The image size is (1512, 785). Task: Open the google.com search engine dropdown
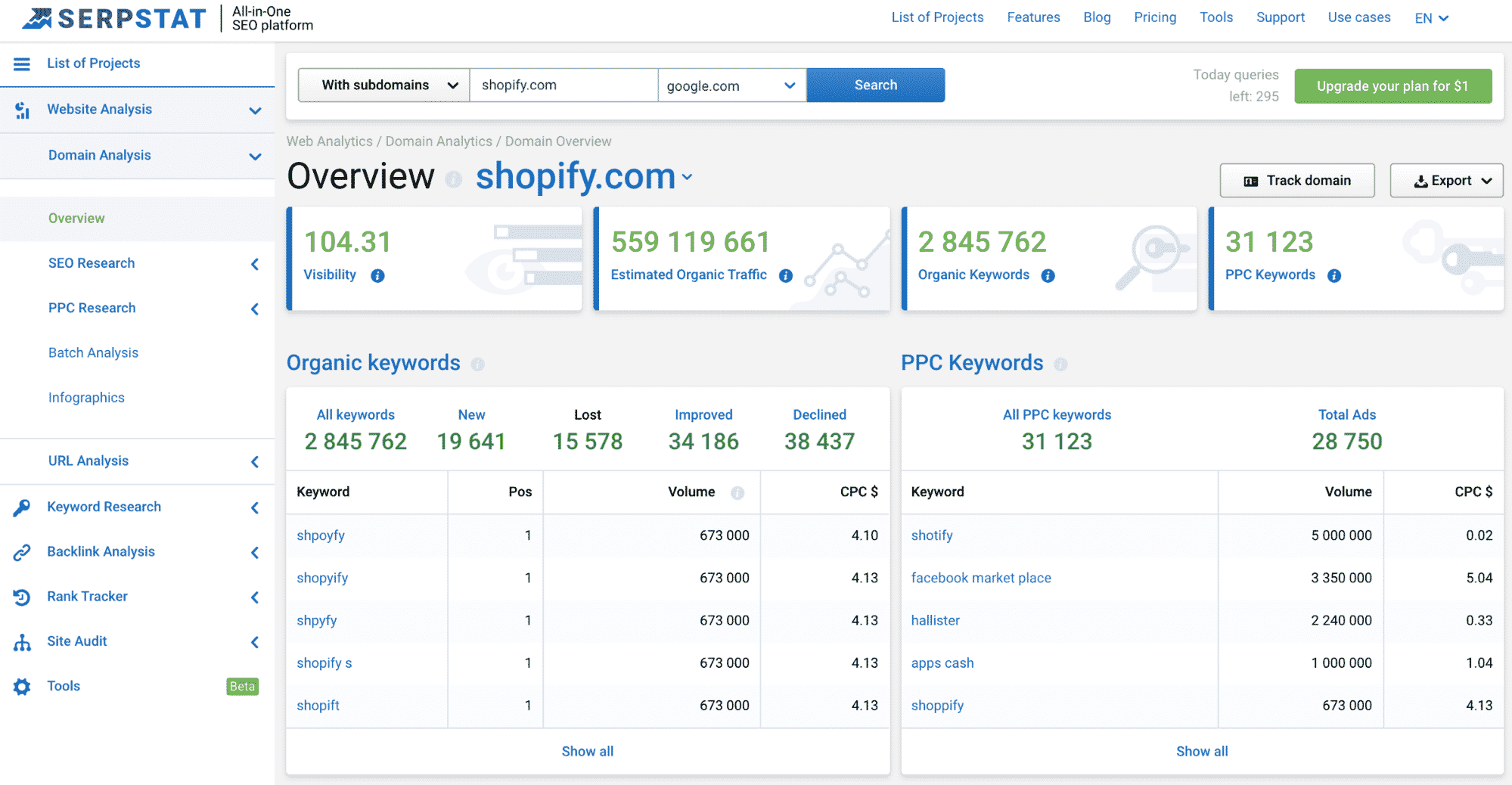click(731, 85)
